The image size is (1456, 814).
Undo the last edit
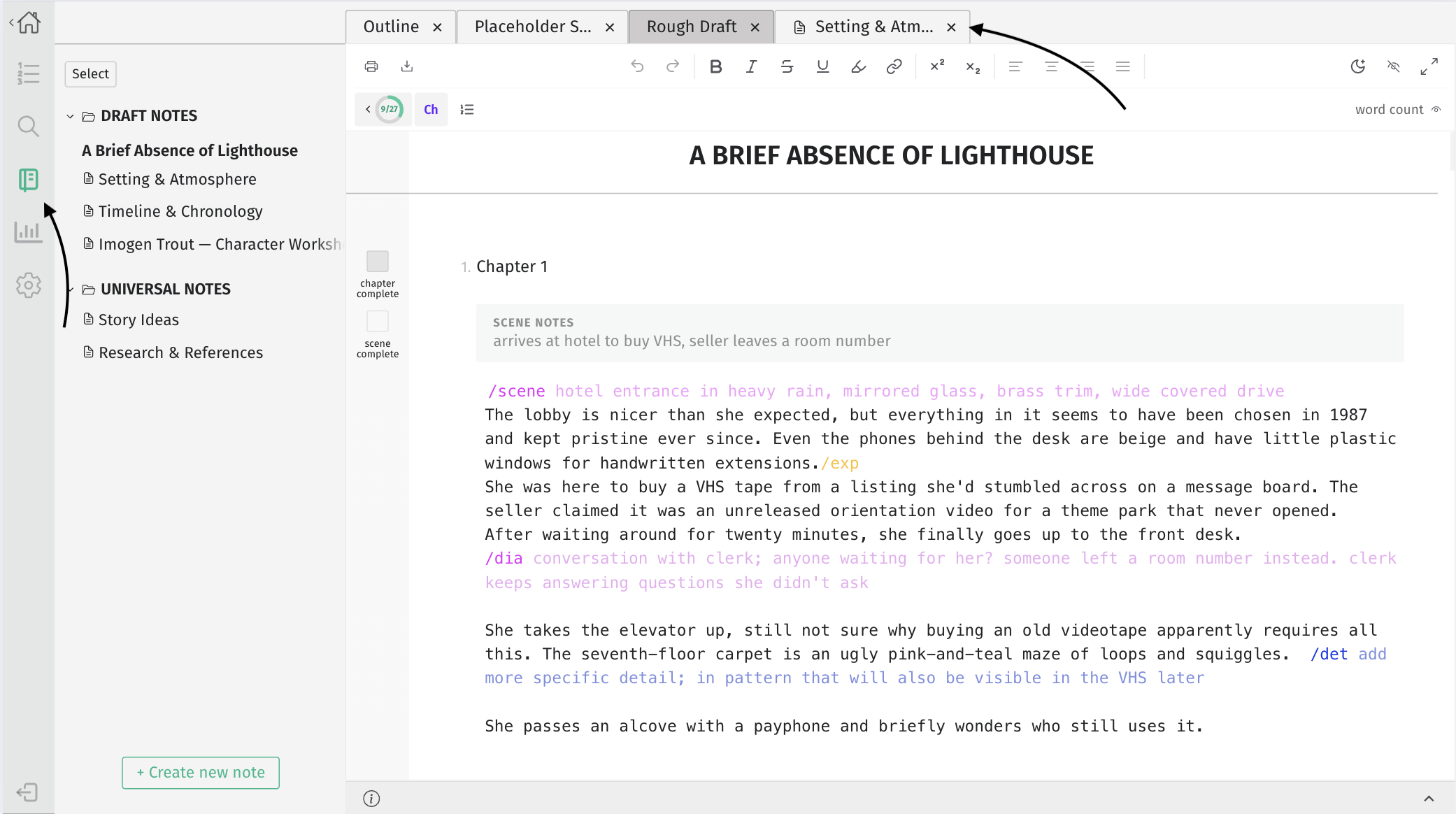point(637,66)
